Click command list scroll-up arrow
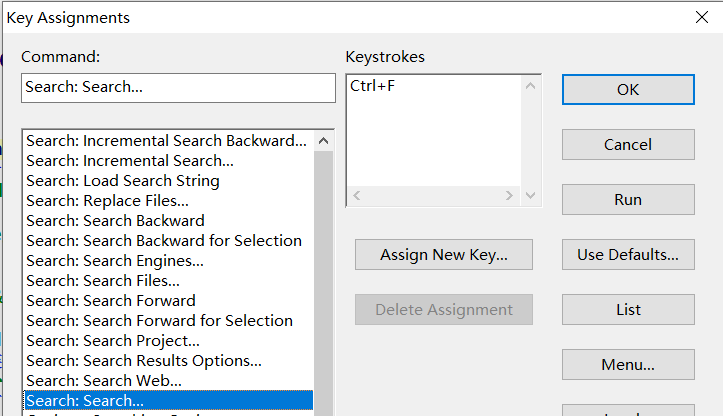 click(x=324, y=141)
